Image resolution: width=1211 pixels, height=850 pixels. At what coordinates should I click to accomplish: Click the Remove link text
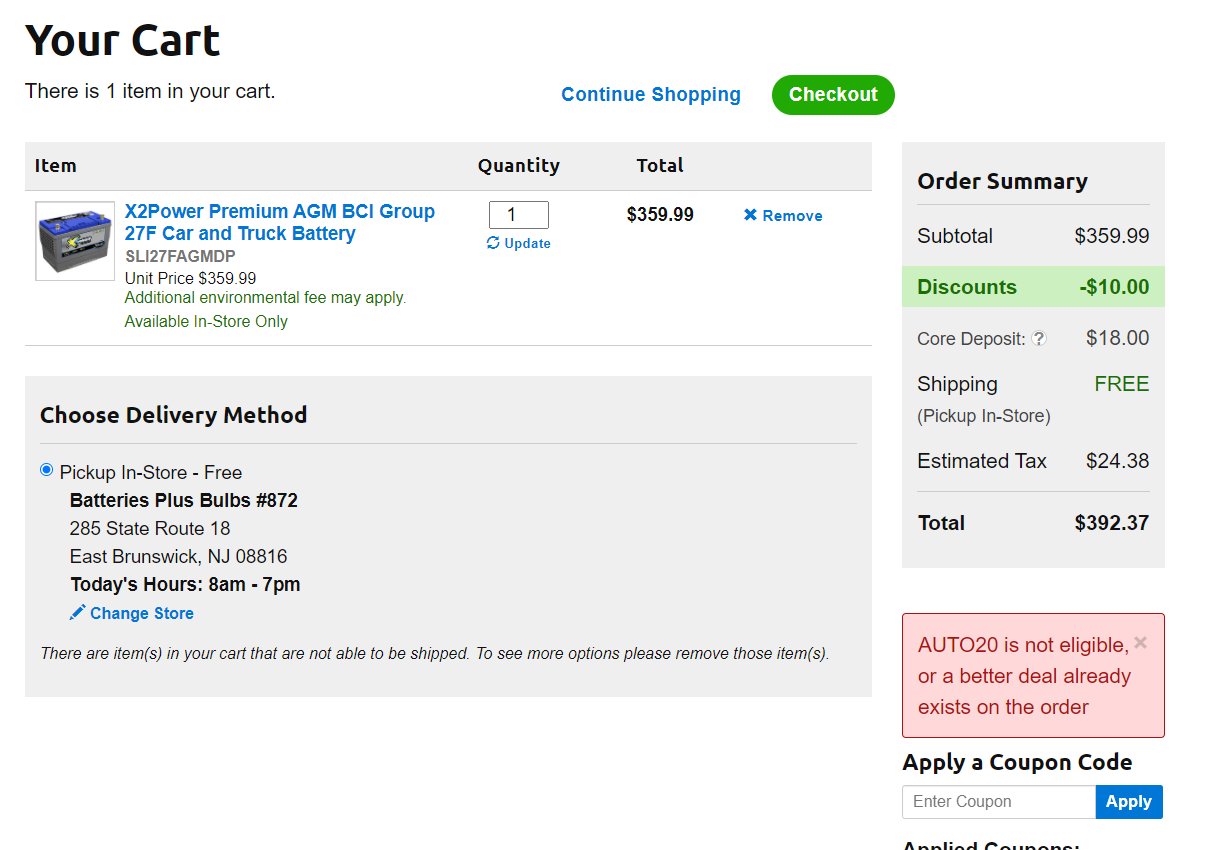coord(792,216)
